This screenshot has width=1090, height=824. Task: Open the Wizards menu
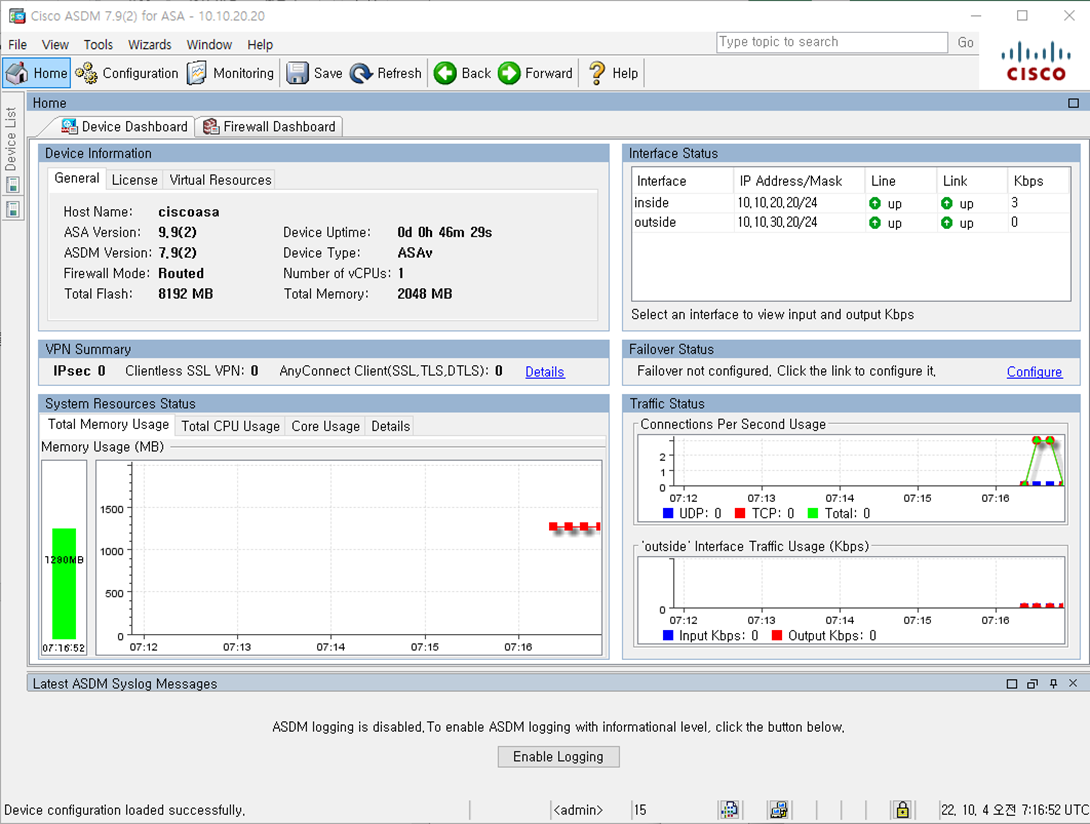149,45
